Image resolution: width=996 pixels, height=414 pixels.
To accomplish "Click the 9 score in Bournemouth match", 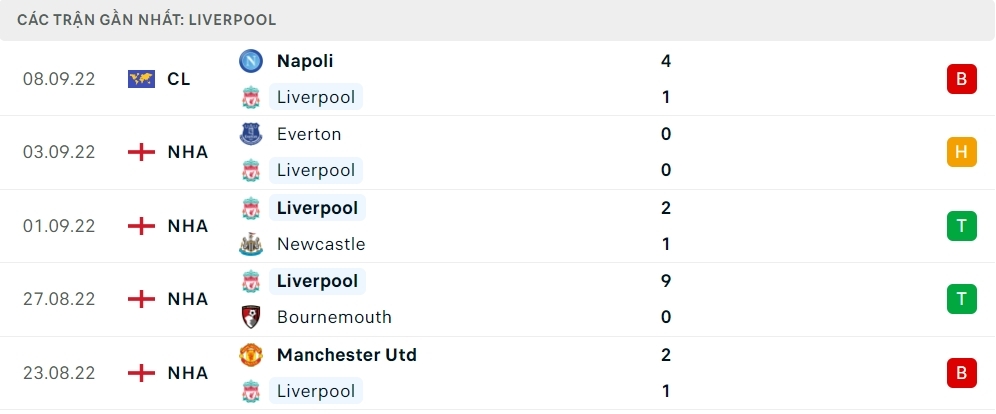I will pos(666,281).
